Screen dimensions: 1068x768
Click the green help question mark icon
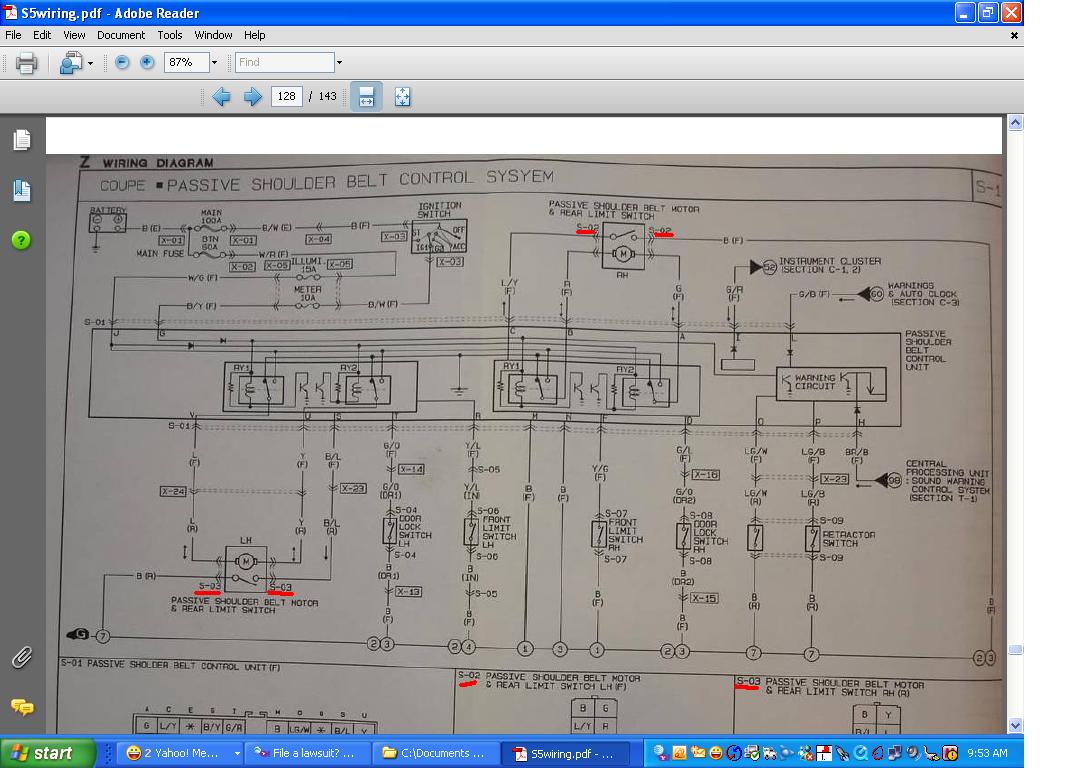(21, 240)
